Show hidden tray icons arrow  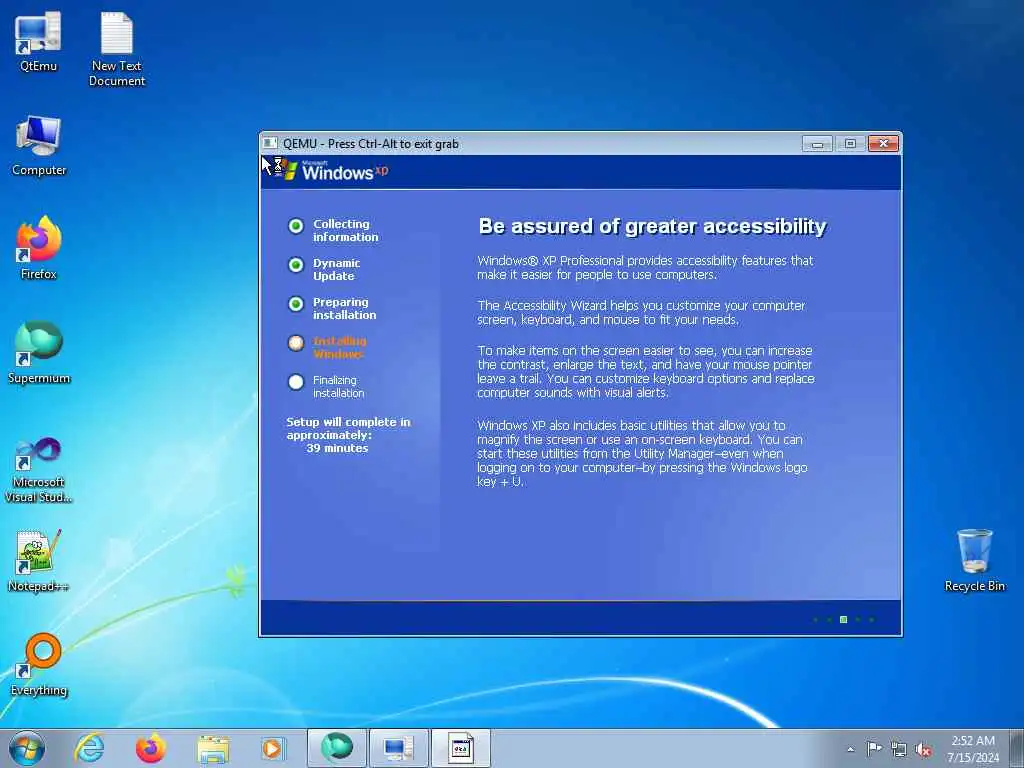pos(850,749)
